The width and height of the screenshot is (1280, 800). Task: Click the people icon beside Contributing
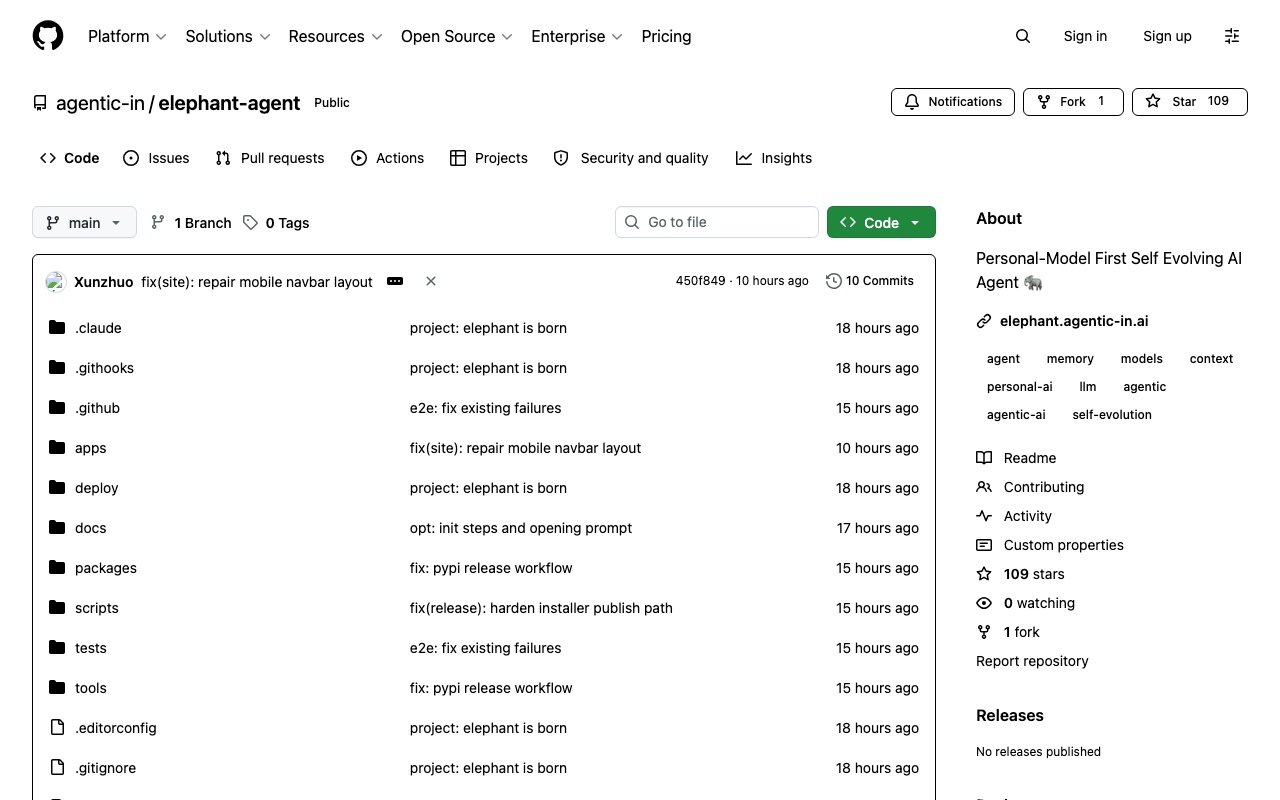[x=984, y=487]
